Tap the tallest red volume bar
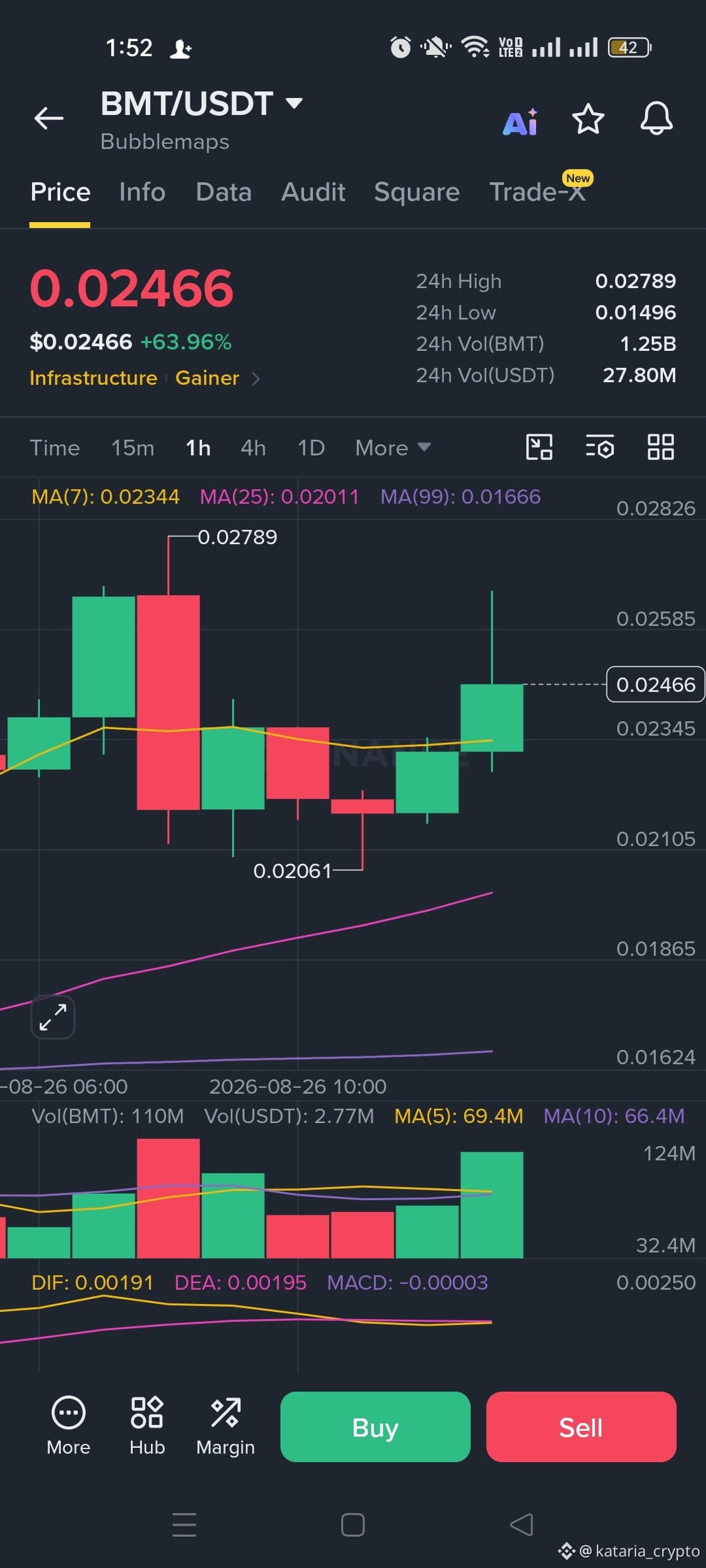The width and height of the screenshot is (706, 1568). (168, 1198)
